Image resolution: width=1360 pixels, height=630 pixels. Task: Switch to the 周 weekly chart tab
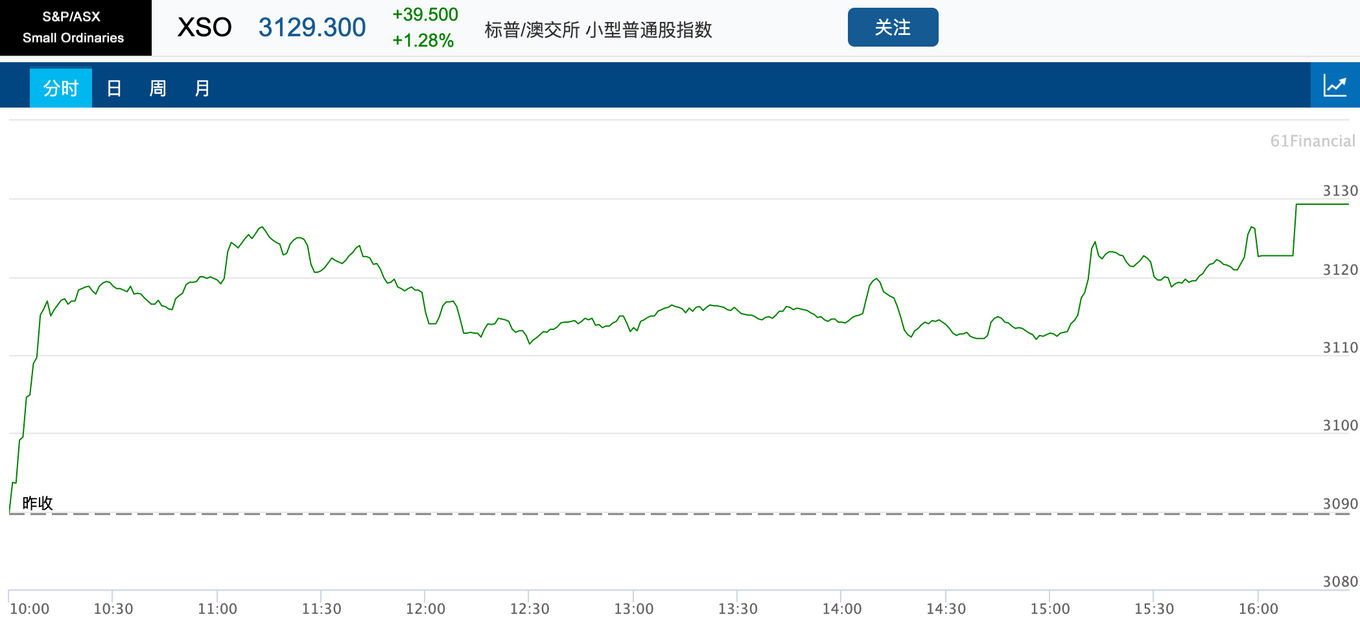[158, 88]
